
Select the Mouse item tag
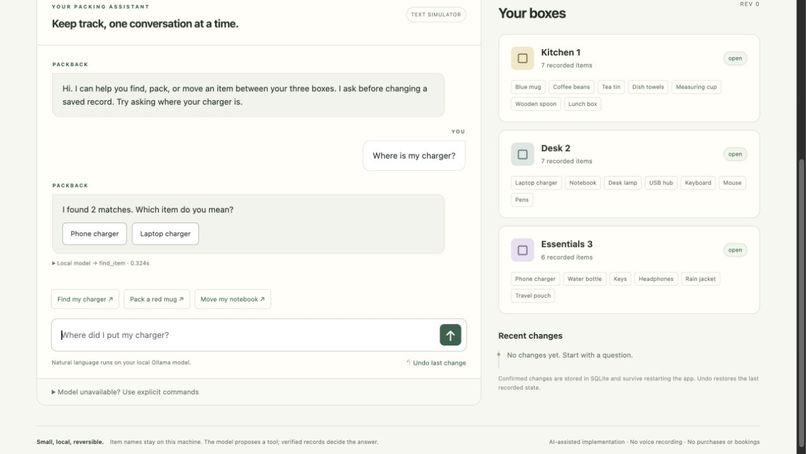click(732, 183)
